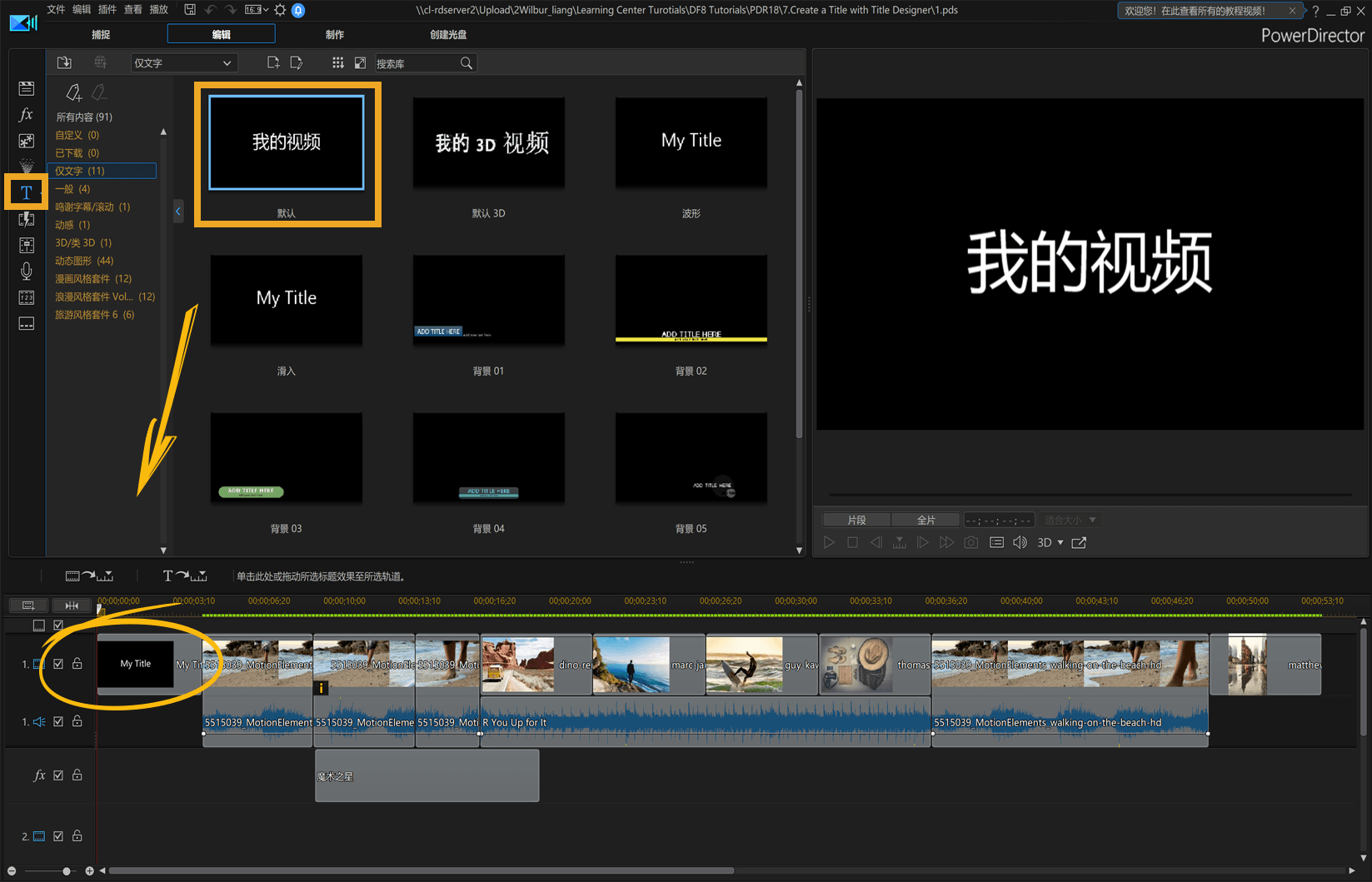1372x882 pixels.
Task: Toggle the checkbox for video track 1
Action: coord(58,664)
